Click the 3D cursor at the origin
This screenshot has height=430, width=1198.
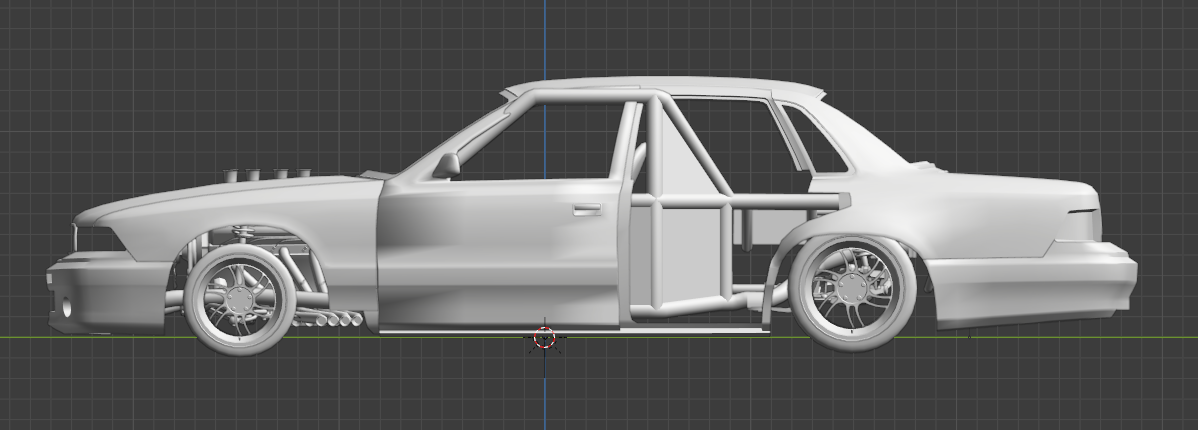544,338
